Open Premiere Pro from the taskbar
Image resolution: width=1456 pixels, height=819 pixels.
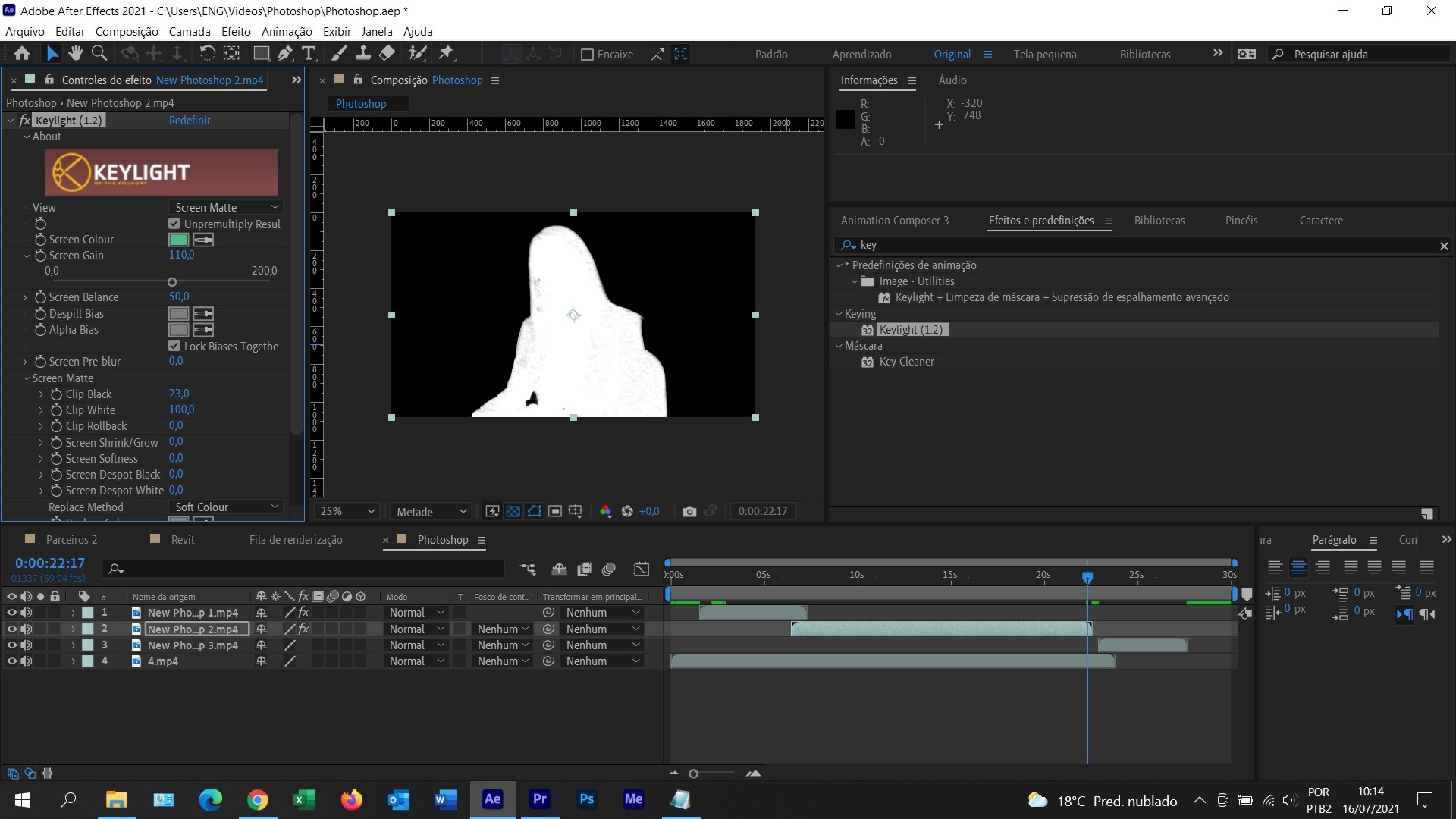[539, 799]
